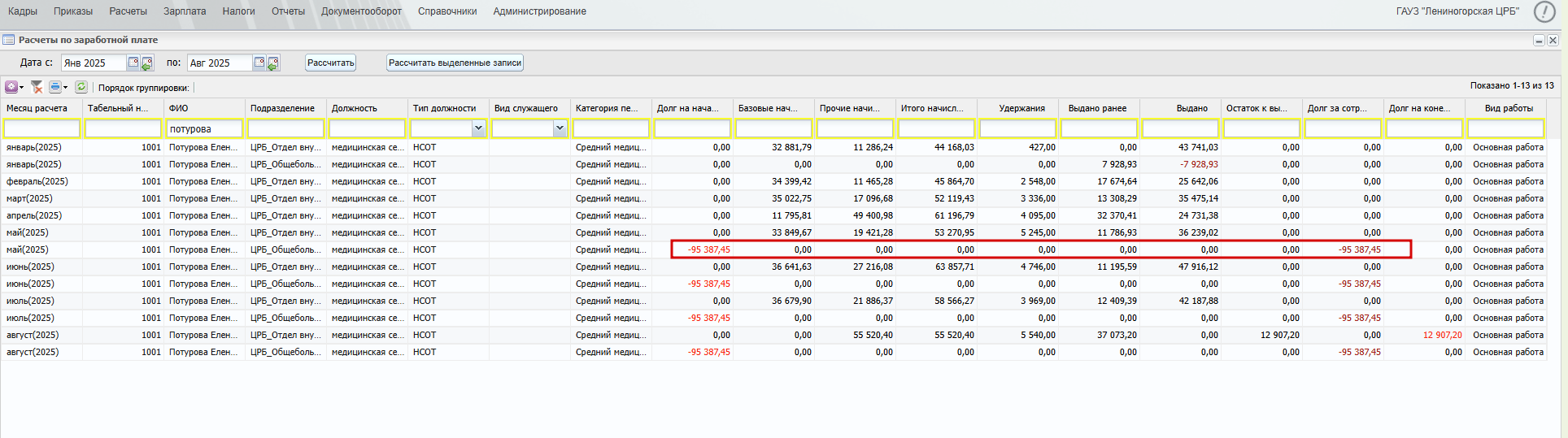The height and width of the screenshot is (438, 1568).
Task: Select the февраль(2025) row
Action: pos(773,181)
